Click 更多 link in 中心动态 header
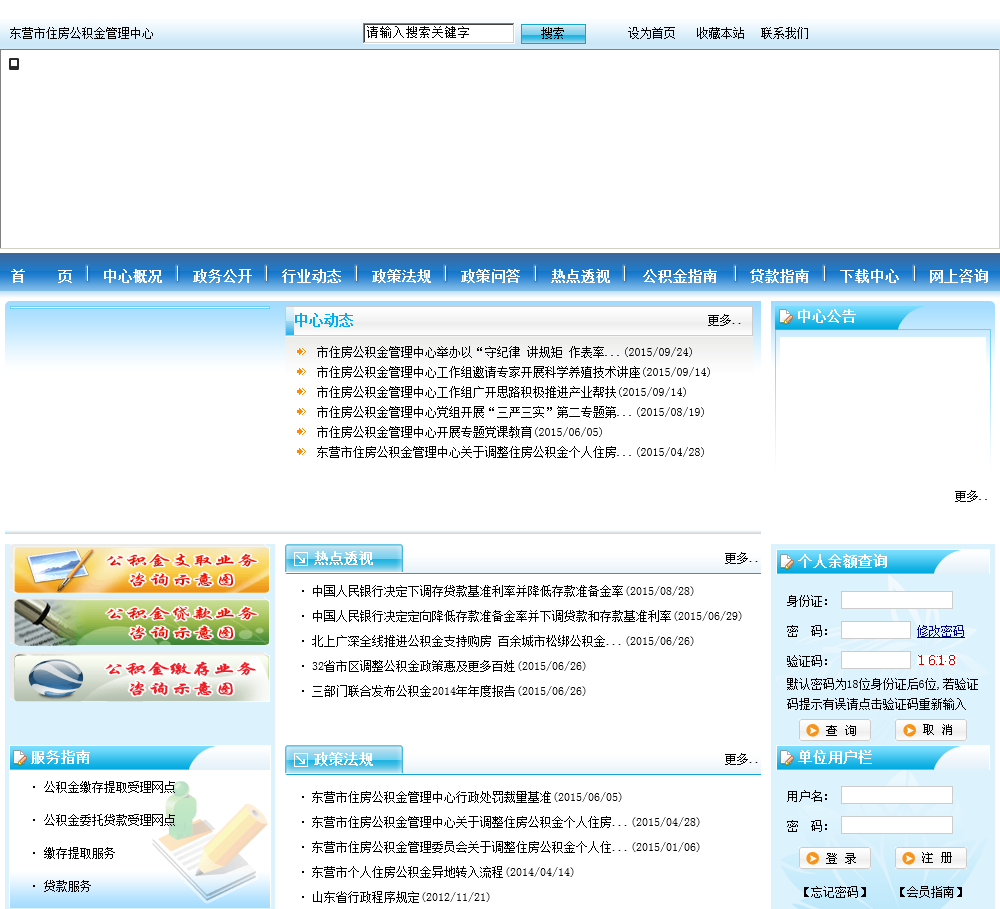1000x909 pixels. click(x=724, y=320)
